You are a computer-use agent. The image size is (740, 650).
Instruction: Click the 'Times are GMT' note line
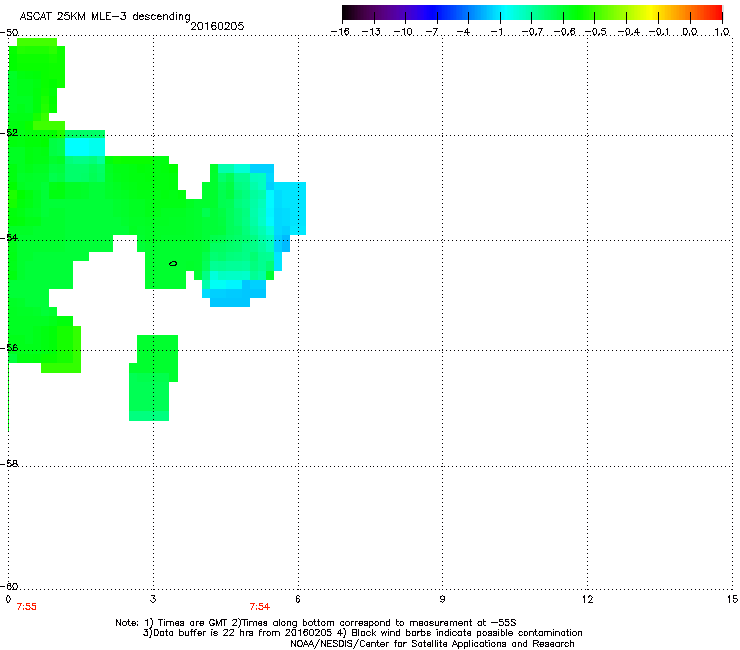pos(316,623)
